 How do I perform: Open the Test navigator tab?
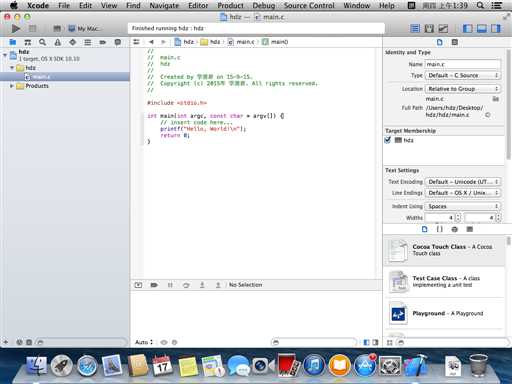(73, 42)
